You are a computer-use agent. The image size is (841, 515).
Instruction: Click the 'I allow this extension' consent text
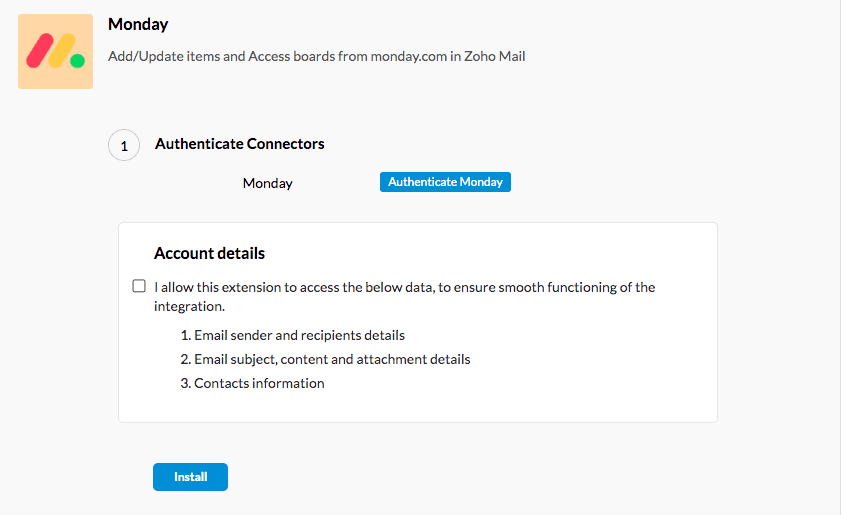404,297
